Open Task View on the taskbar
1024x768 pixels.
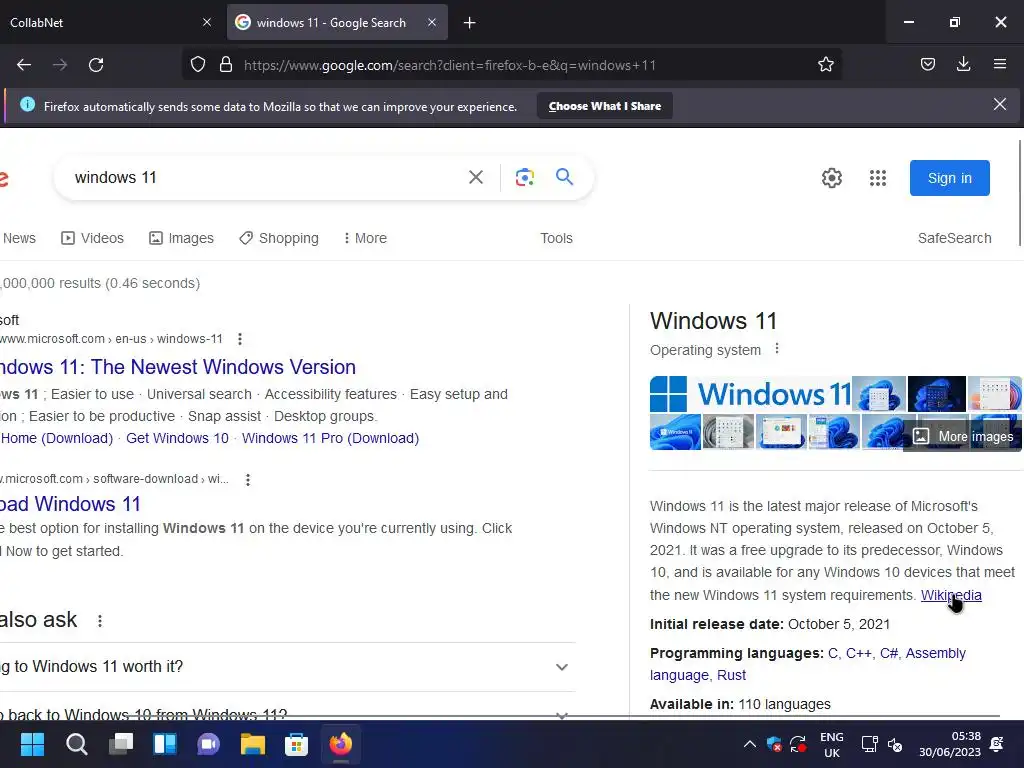121,744
